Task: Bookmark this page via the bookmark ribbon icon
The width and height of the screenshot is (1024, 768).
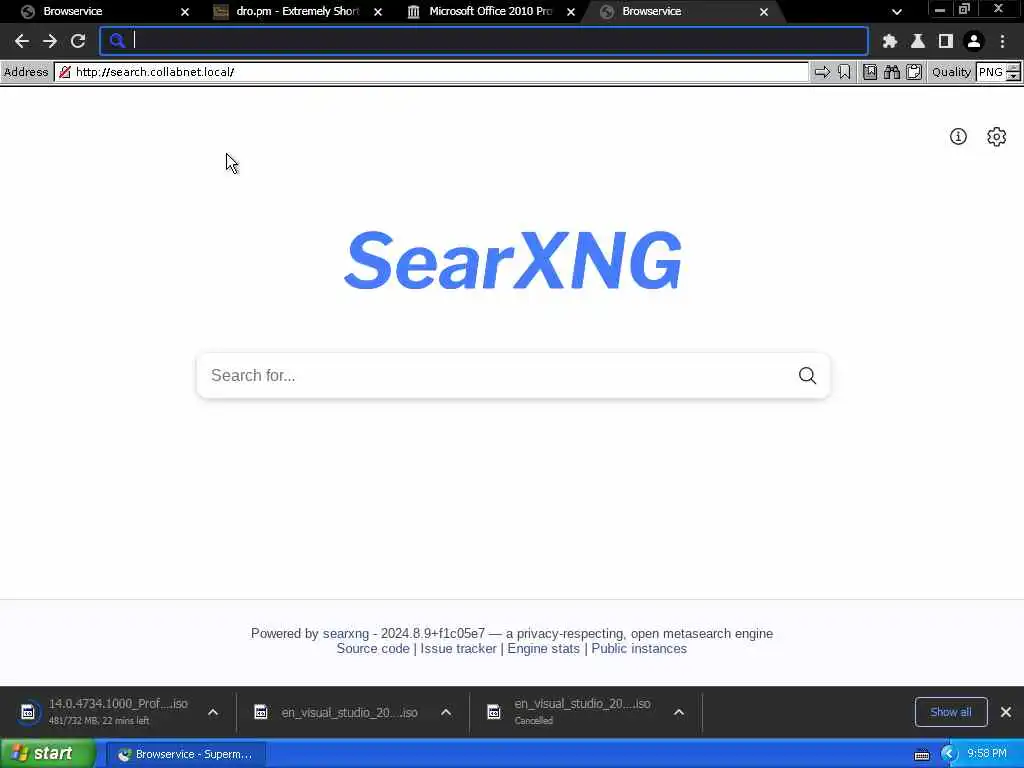Action: tap(844, 72)
